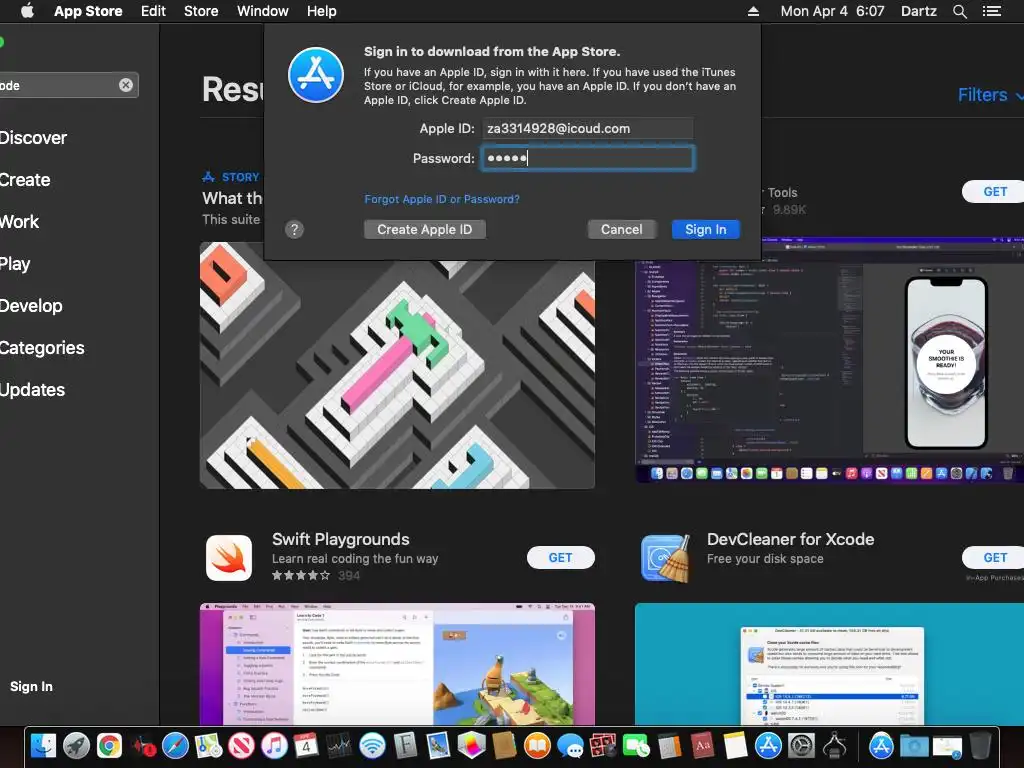Click Create Apple ID button

point(424,229)
